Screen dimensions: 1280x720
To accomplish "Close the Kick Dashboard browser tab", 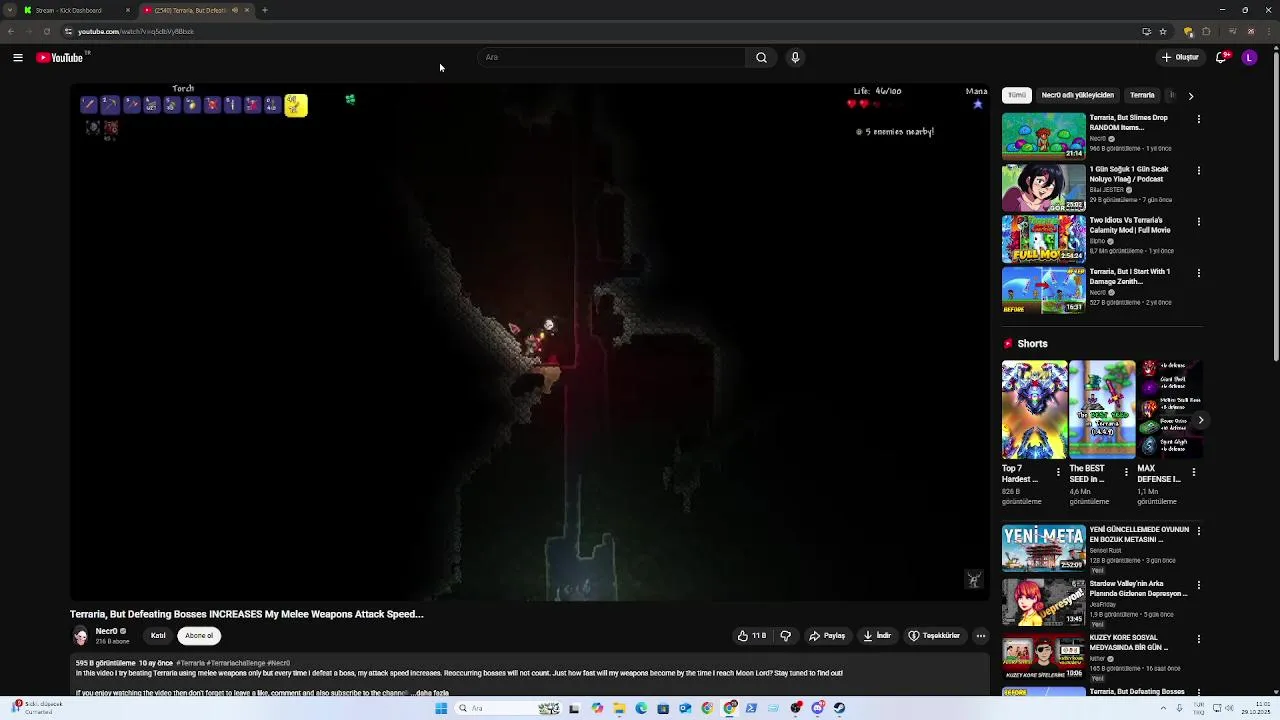I will coord(127,10).
